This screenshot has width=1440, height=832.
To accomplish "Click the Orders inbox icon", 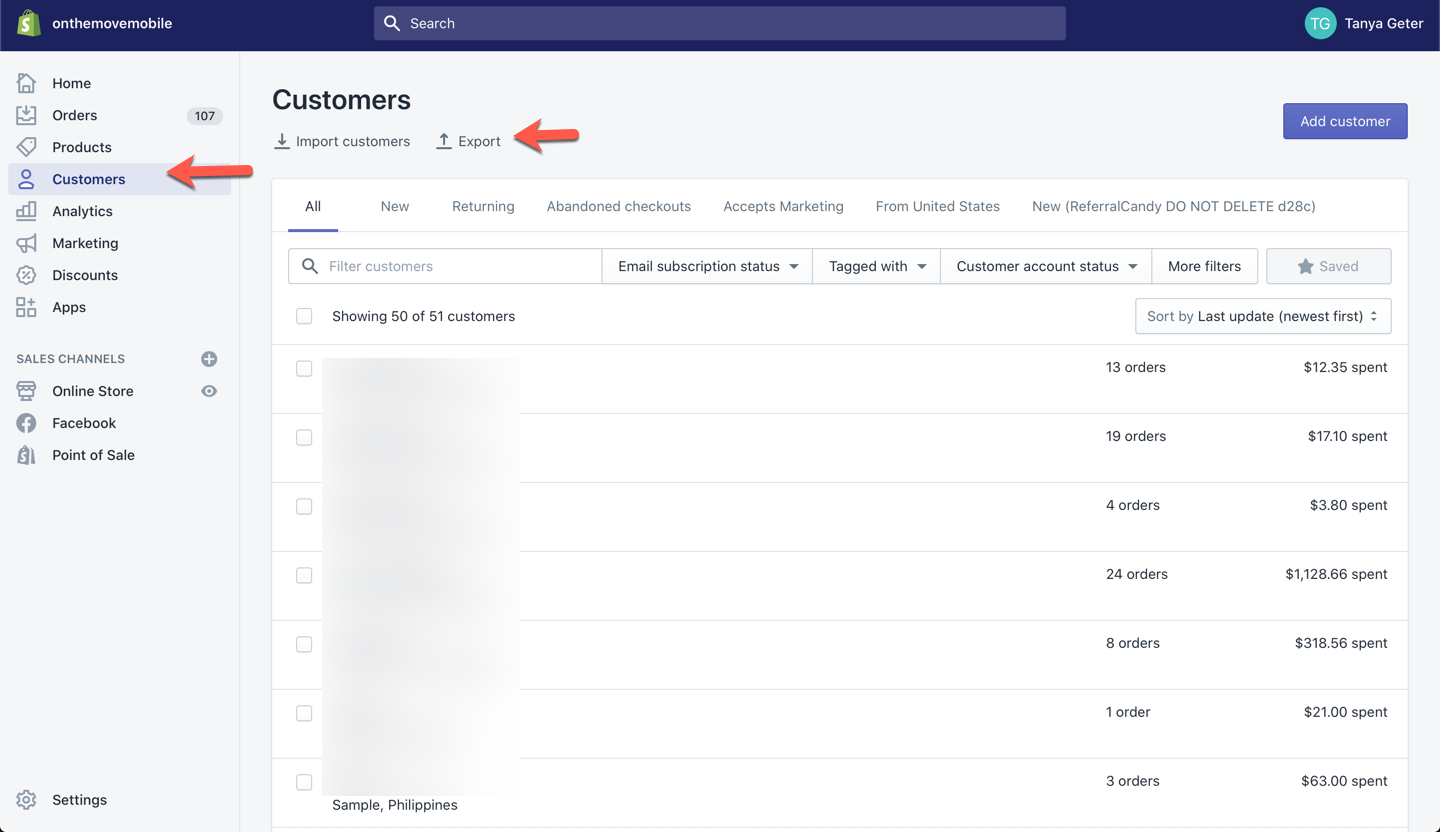I will 27,115.
